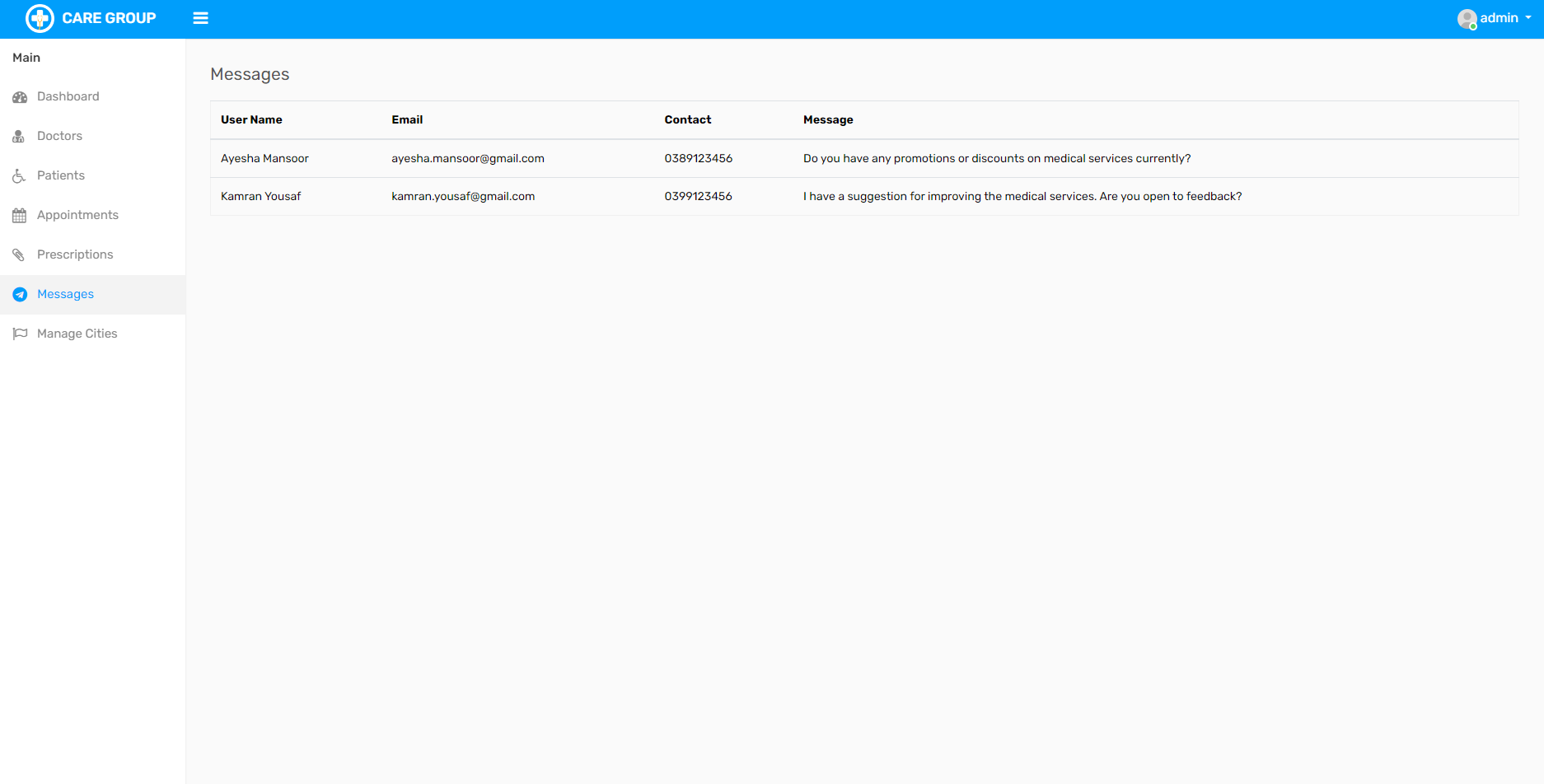Toggle the hamburger sidebar menu

coord(200,18)
